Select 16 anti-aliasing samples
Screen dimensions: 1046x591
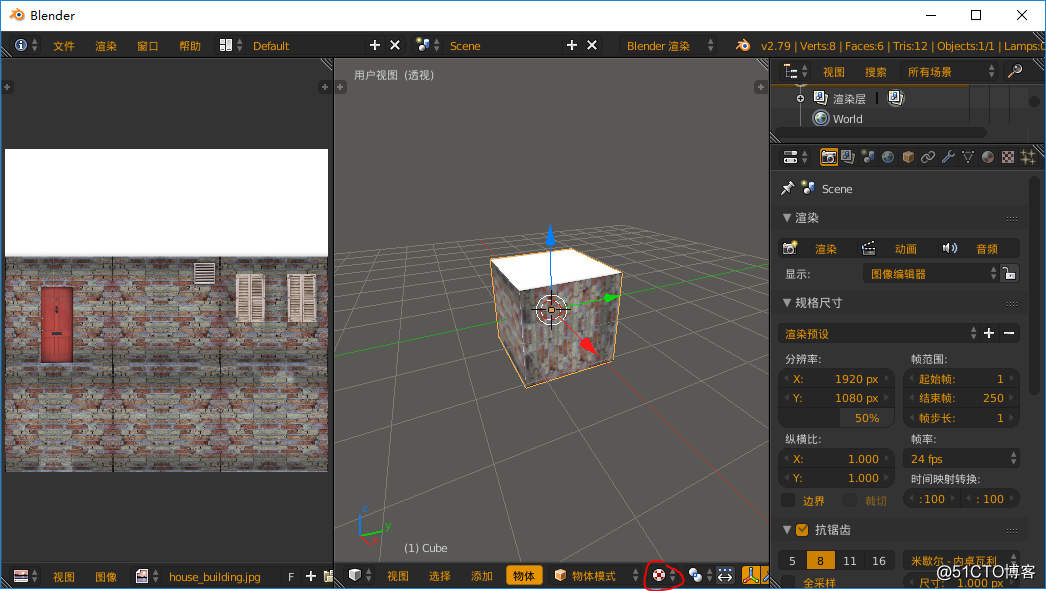pos(879,561)
